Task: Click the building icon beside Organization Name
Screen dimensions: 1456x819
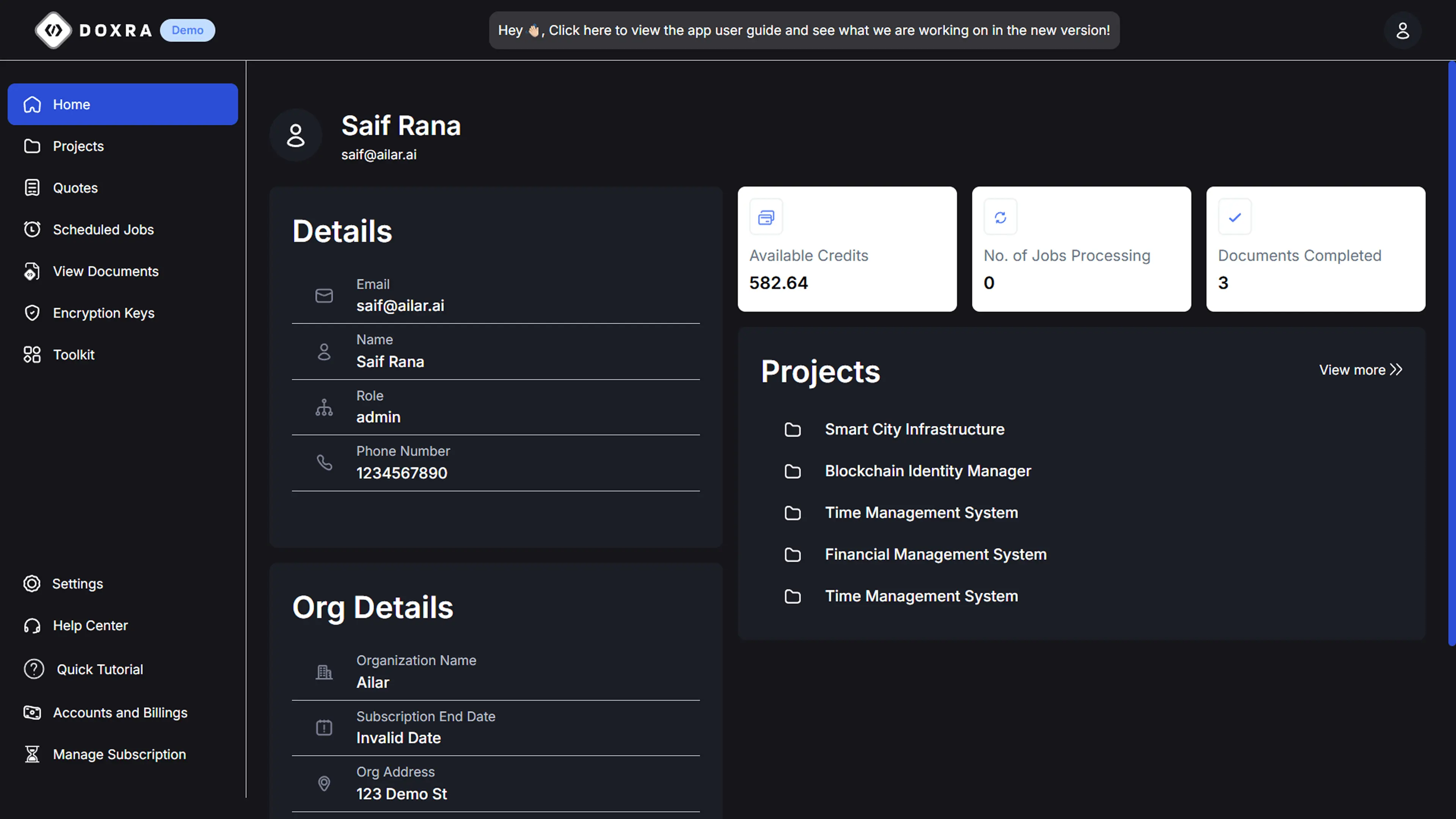Action: pyautogui.click(x=324, y=672)
